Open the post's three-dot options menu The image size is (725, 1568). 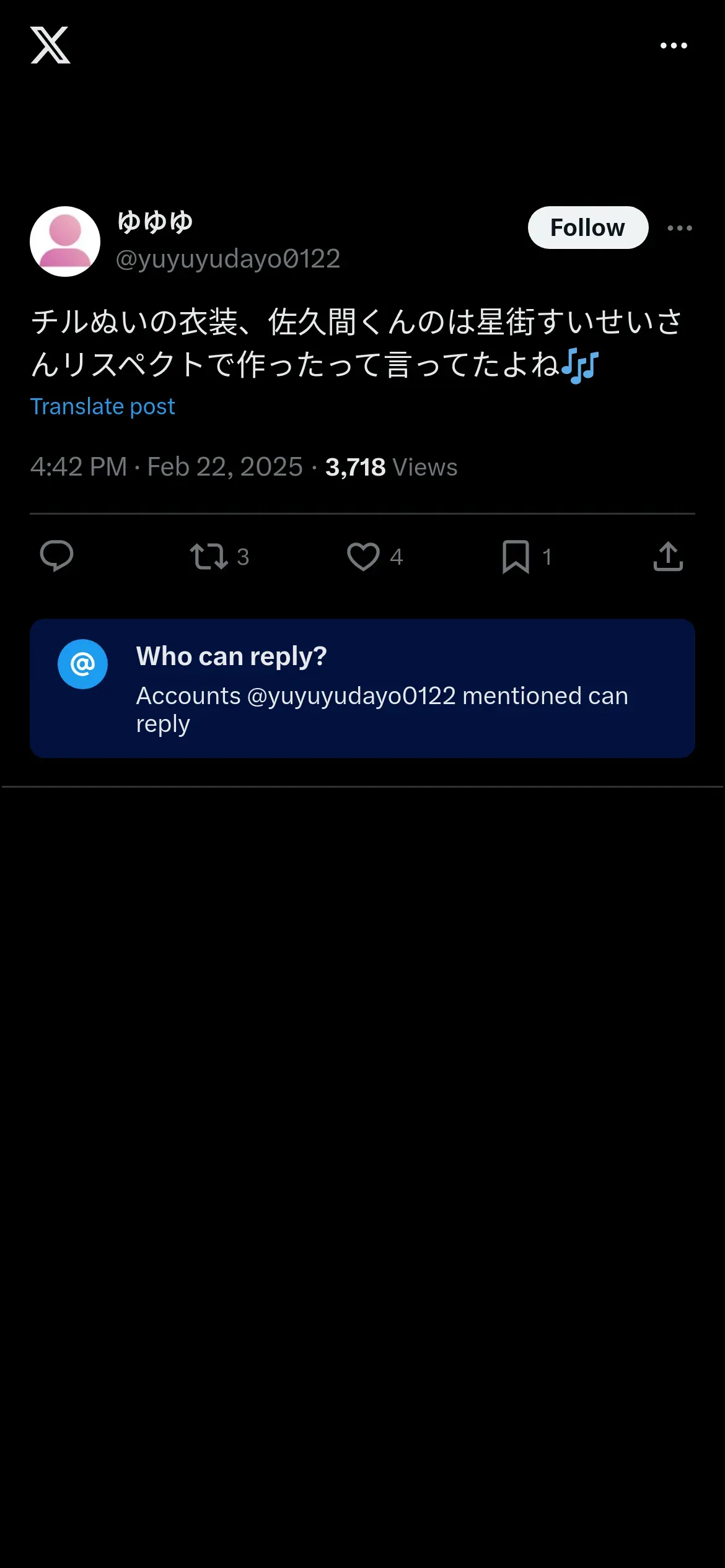tap(680, 228)
